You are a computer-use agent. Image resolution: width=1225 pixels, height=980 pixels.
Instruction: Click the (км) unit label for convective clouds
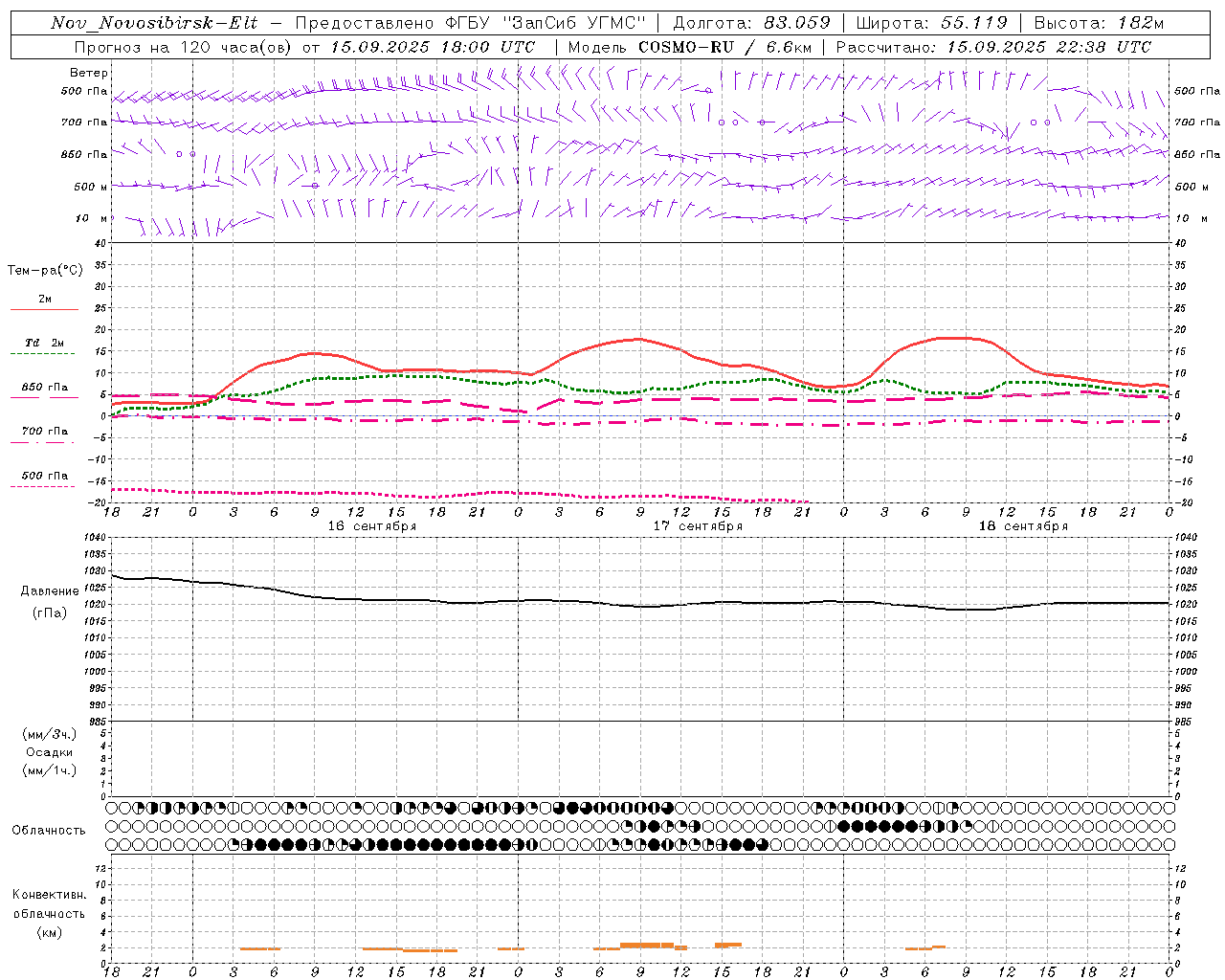[x=49, y=932]
